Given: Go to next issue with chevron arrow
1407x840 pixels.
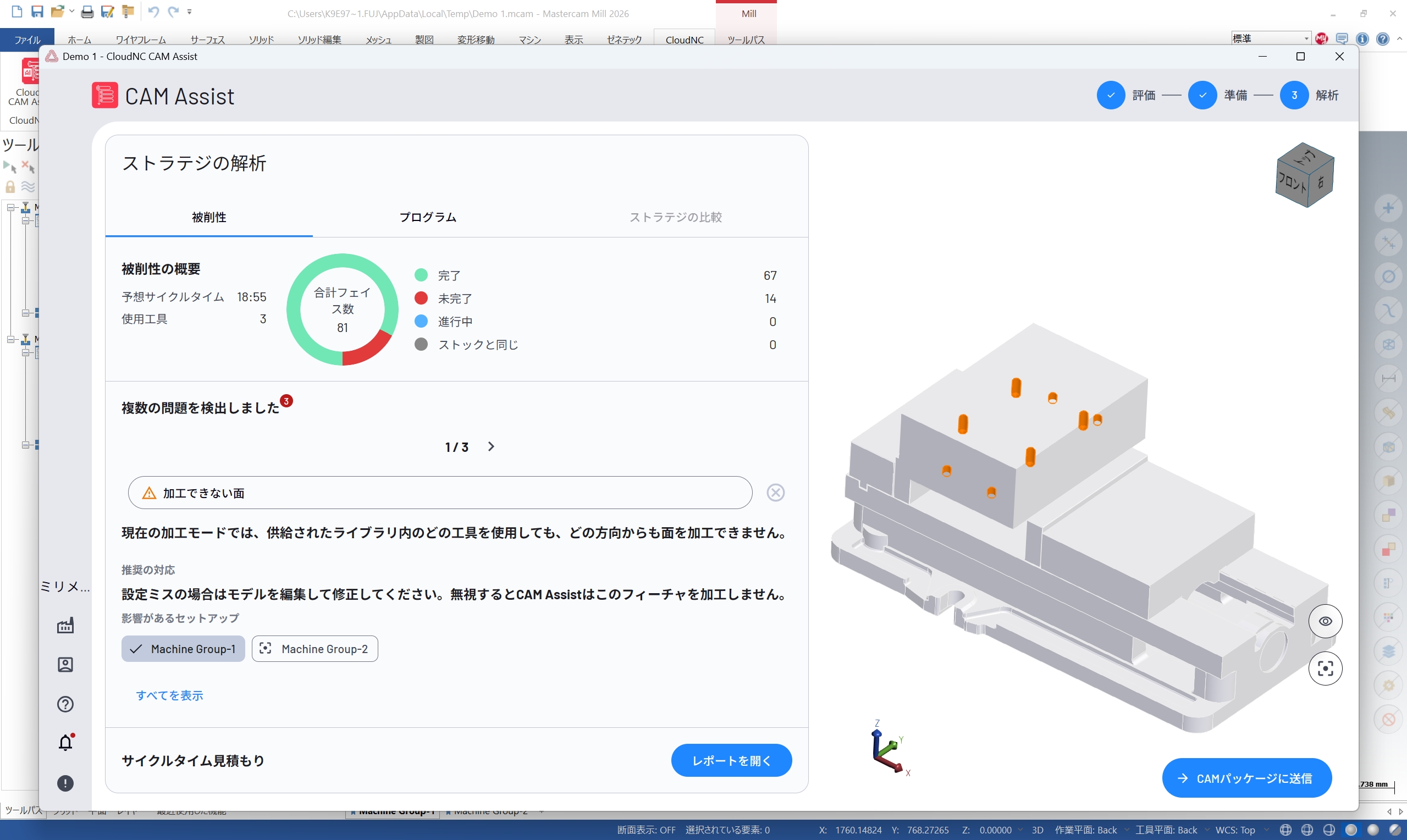Looking at the screenshot, I should (490, 446).
